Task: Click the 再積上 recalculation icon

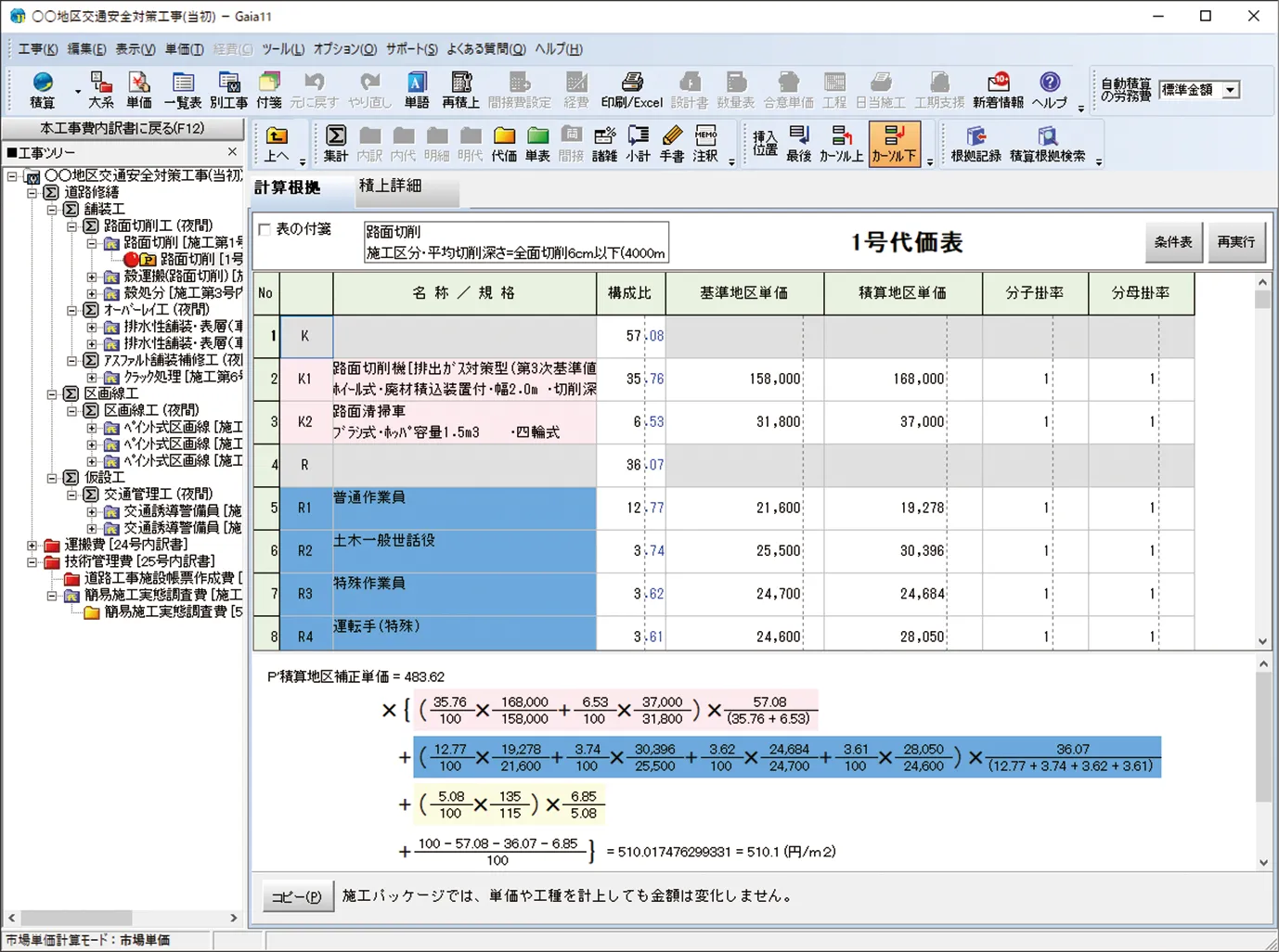Action: point(460,90)
